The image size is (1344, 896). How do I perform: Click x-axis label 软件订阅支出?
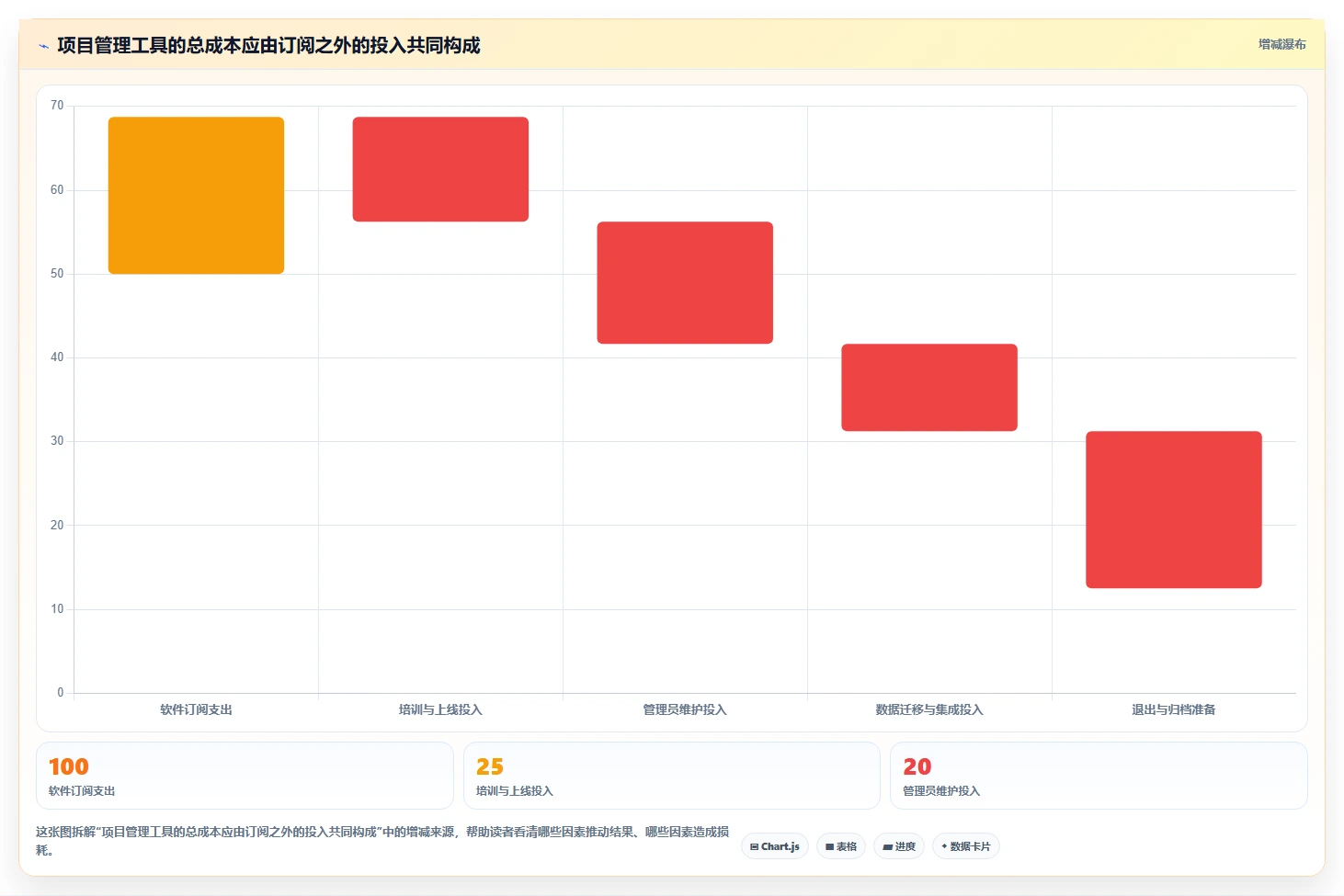196,709
